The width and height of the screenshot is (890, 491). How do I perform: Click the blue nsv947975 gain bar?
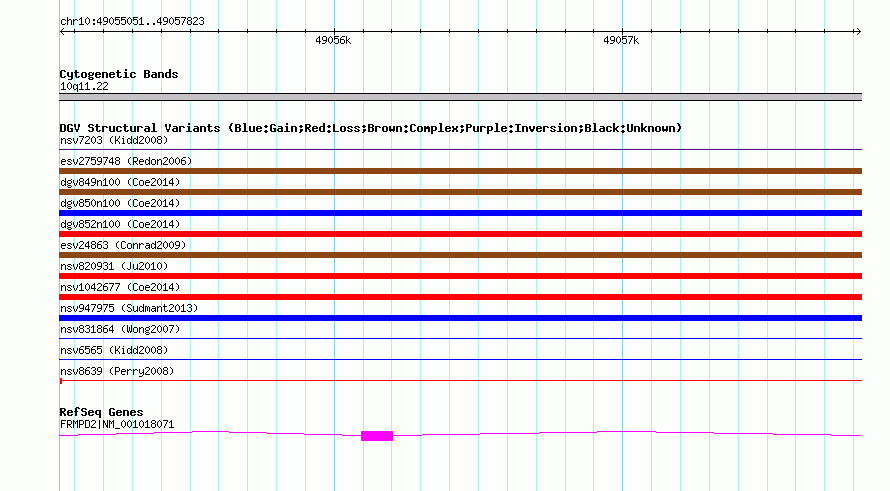tap(460, 318)
